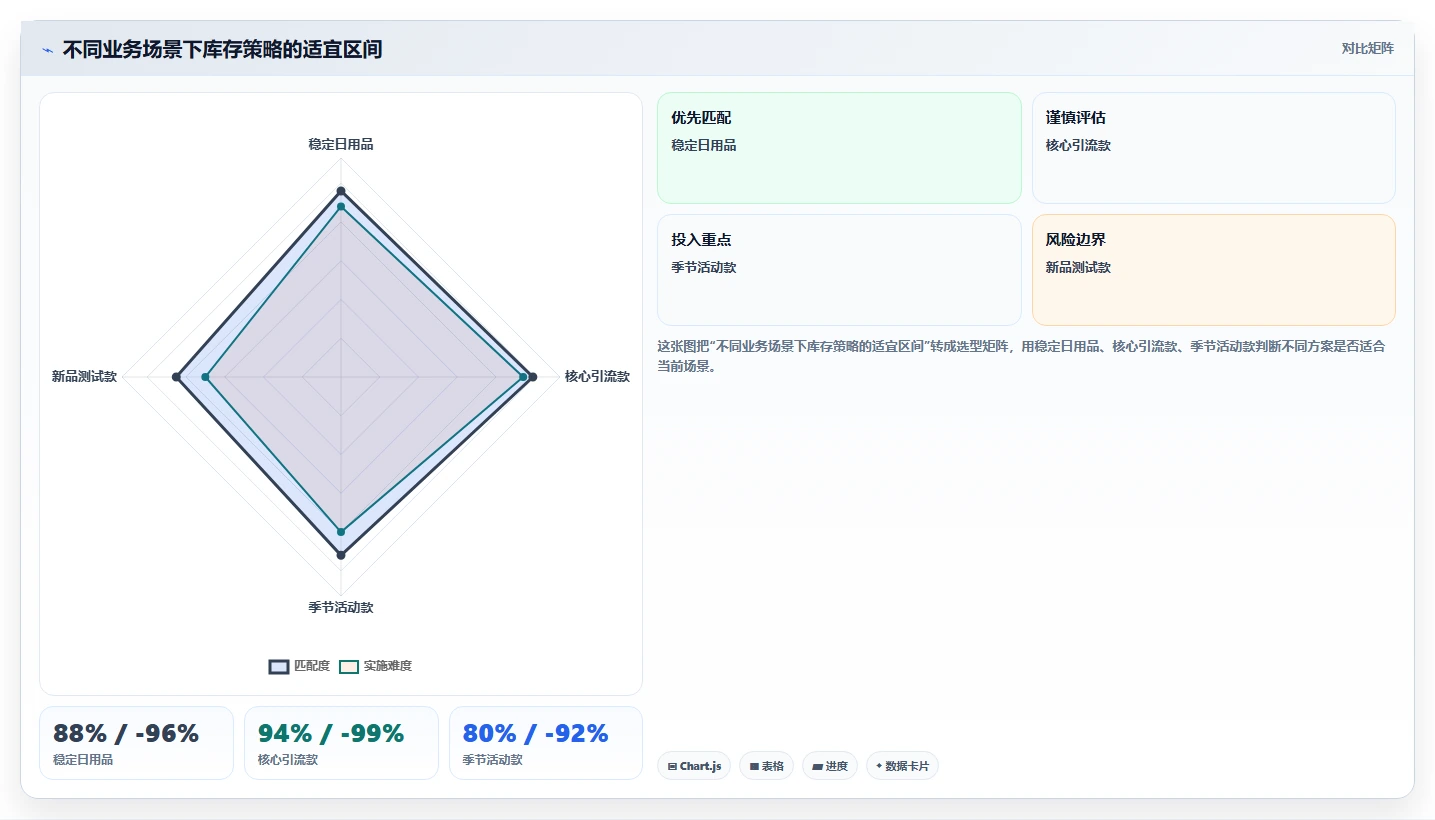Toggle the 实施难度 legend item
Viewport: 1435px width, 820px height.
coord(375,666)
